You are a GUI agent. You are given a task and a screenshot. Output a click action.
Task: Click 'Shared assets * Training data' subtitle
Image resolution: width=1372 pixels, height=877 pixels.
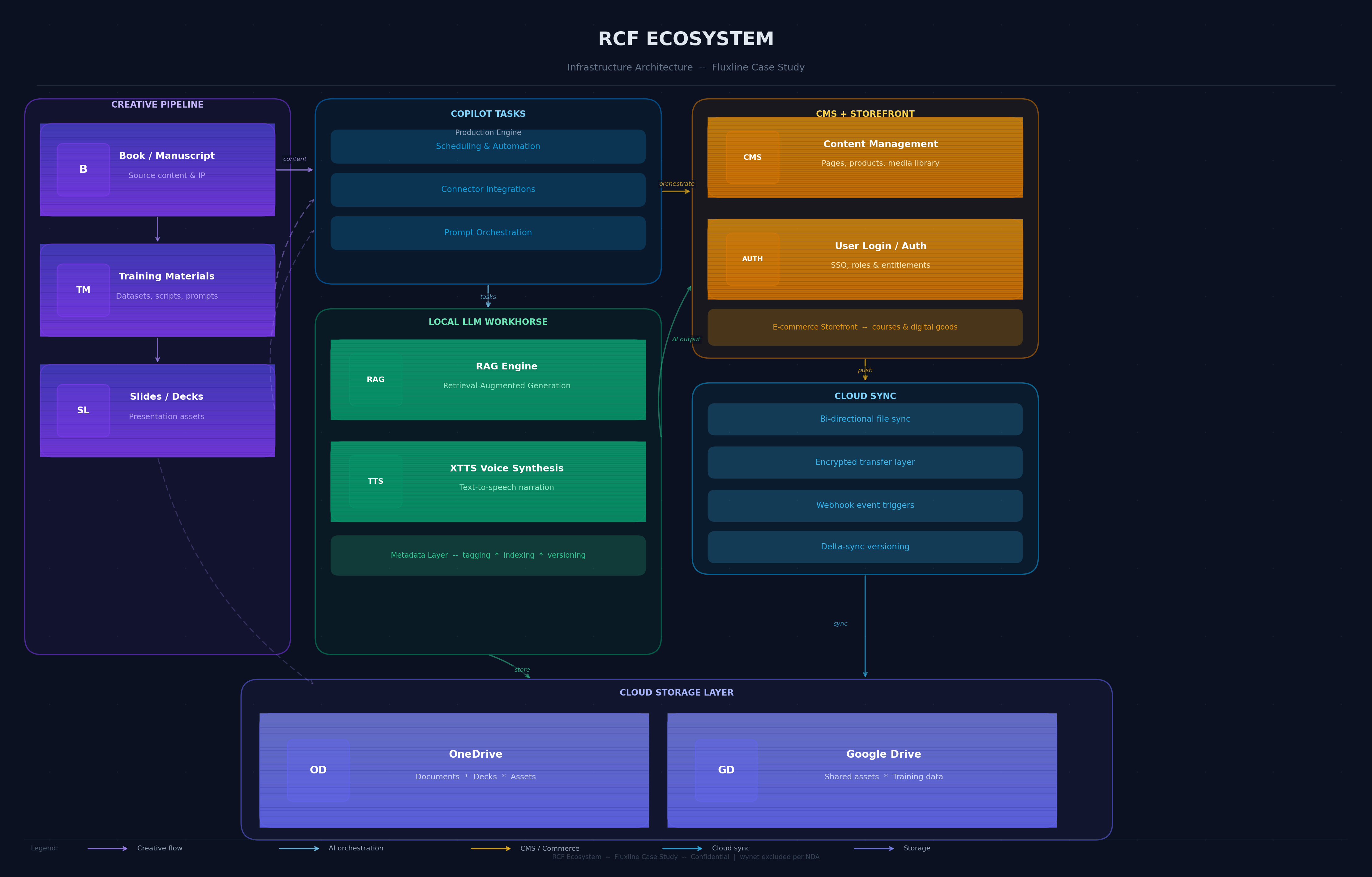pyautogui.click(x=884, y=777)
